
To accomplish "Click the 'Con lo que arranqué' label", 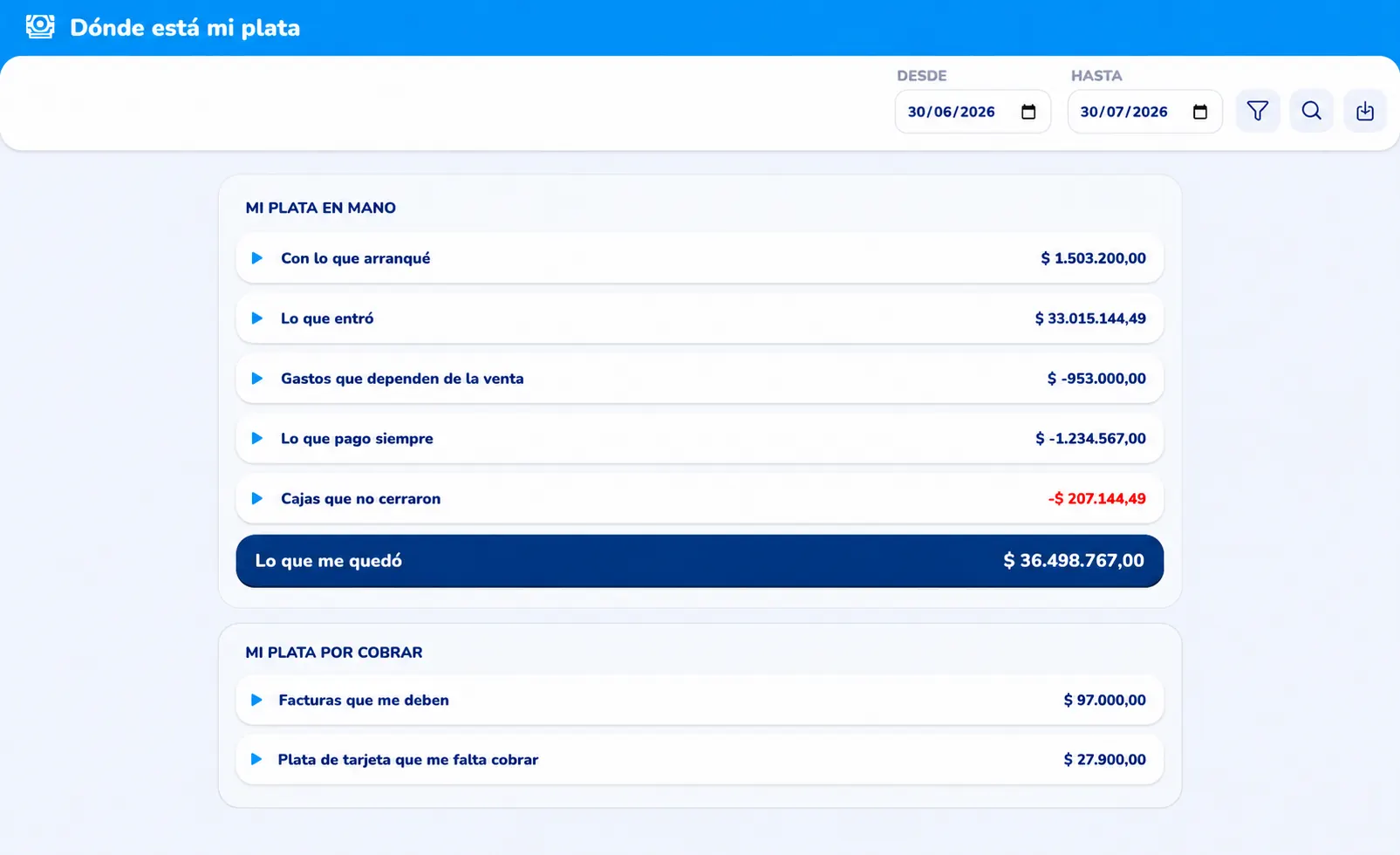I will pos(356,258).
